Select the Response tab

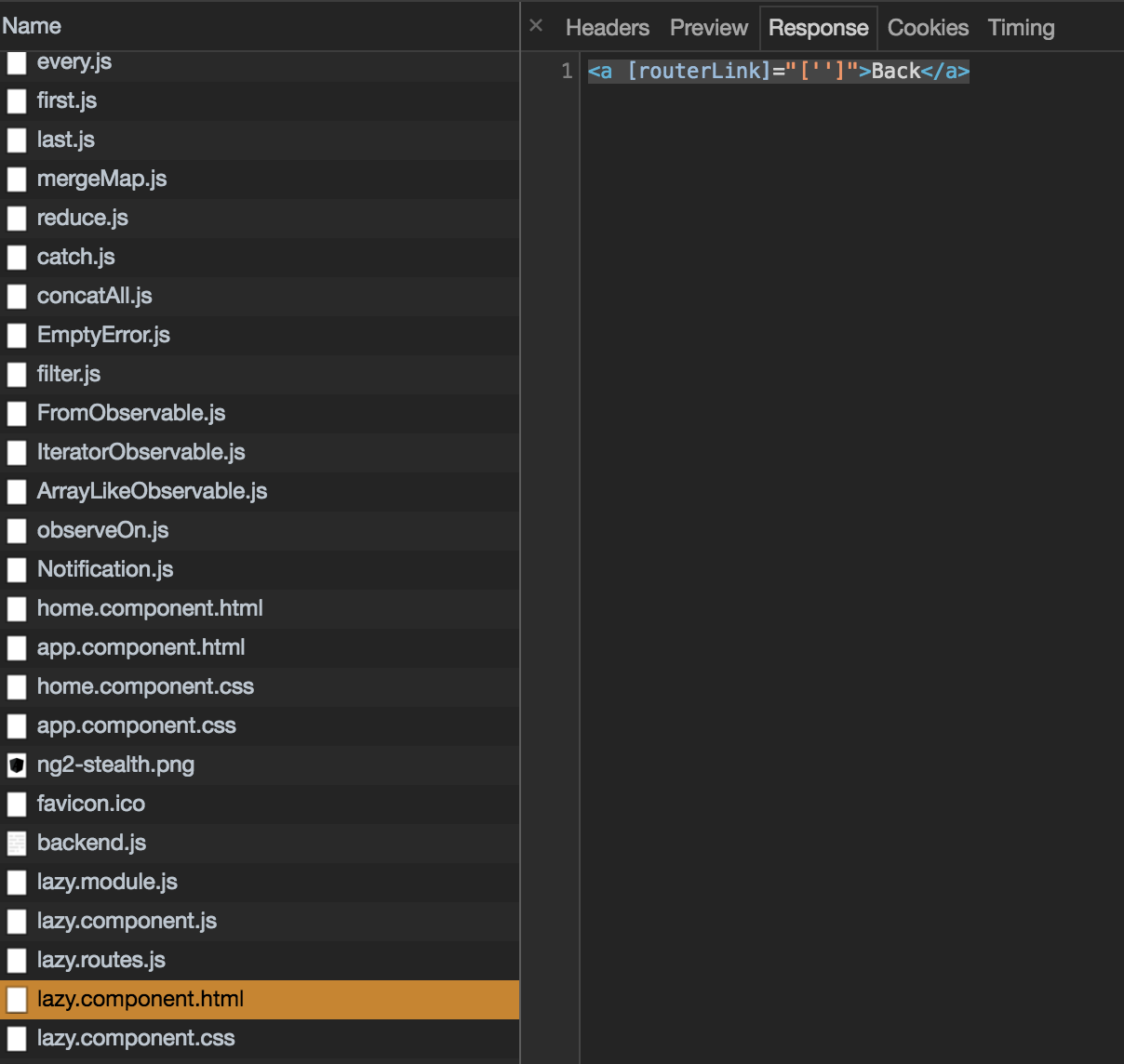point(819,28)
